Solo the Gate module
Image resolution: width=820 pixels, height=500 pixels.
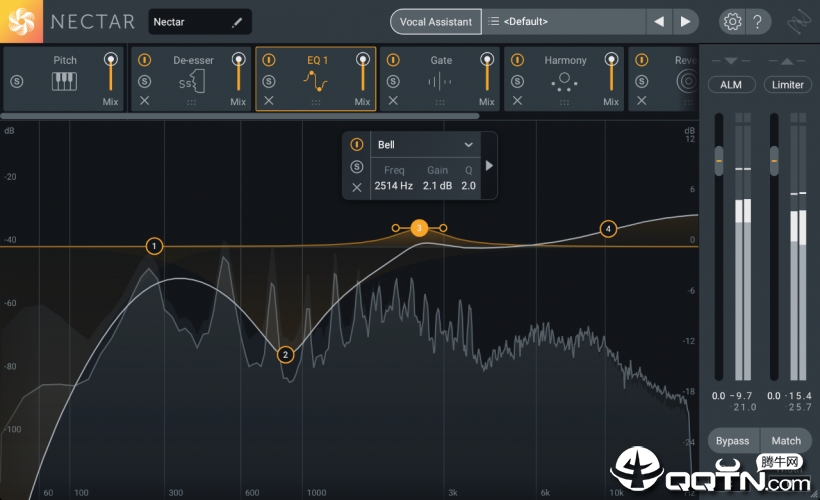tap(393, 82)
